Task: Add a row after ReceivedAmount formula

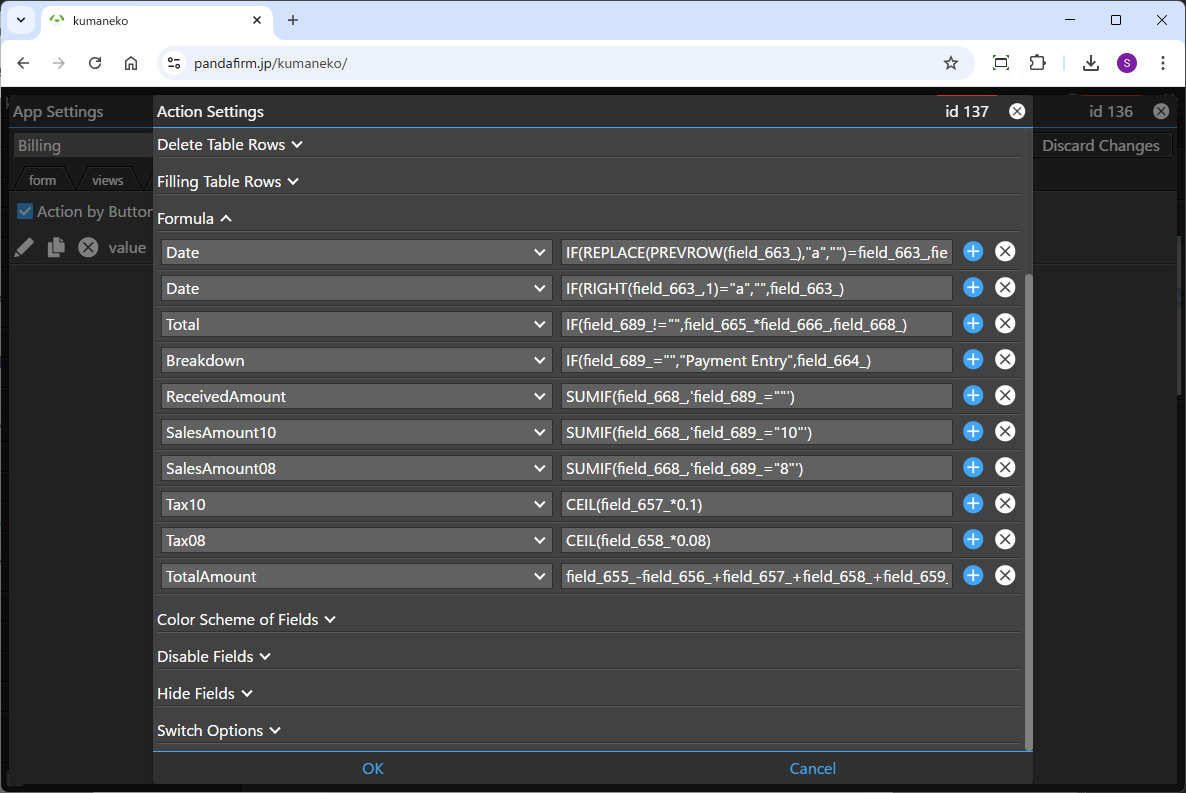Action: tap(973, 396)
